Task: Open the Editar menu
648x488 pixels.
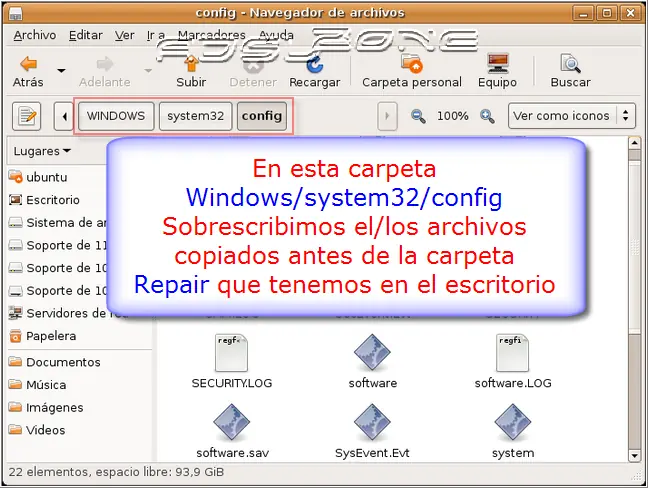Action: pos(86,36)
